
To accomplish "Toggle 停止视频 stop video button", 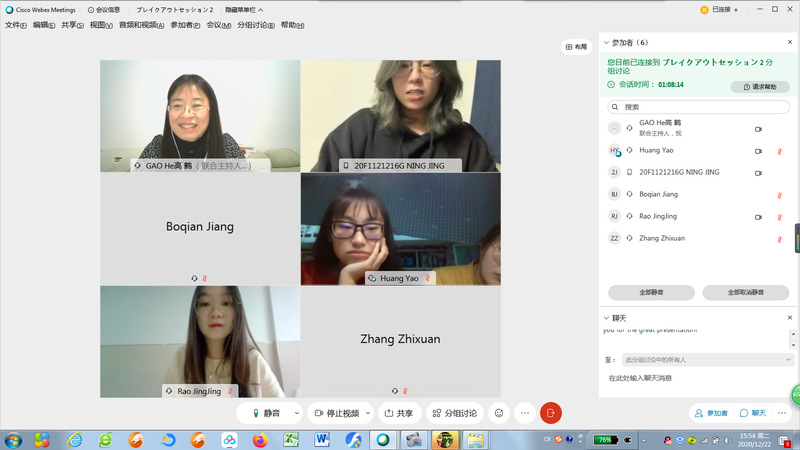I will 335,412.
